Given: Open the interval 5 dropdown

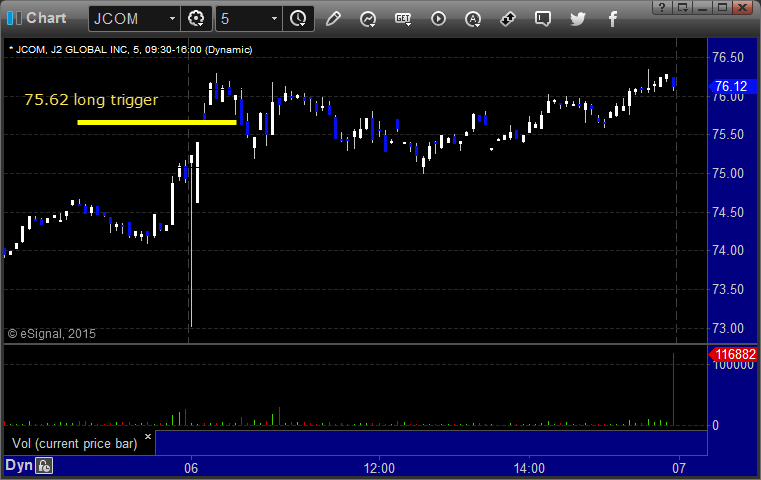Looking at the screenshot, I should pyautogui.click(x=274, y=18).
